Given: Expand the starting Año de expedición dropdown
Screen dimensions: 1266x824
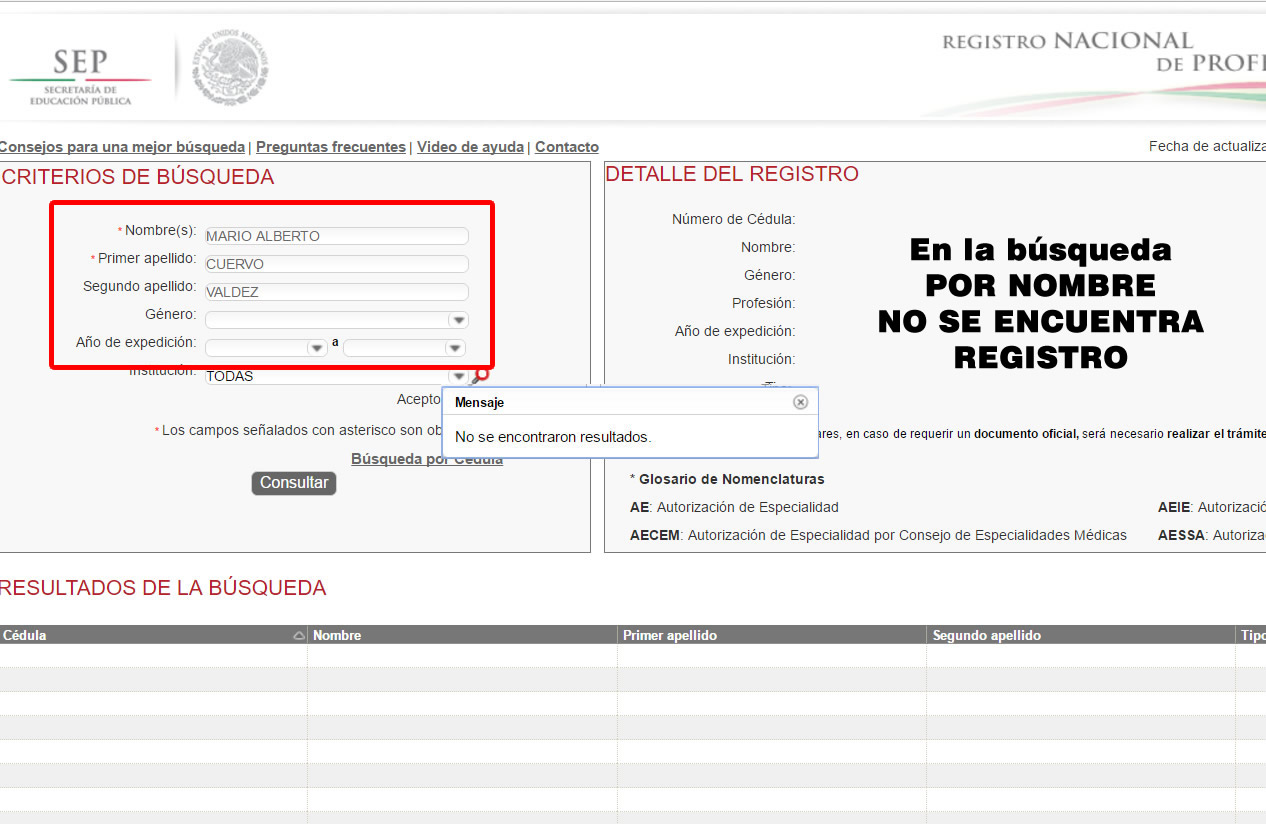Looking at the screenshot, I should pos(317,348).
